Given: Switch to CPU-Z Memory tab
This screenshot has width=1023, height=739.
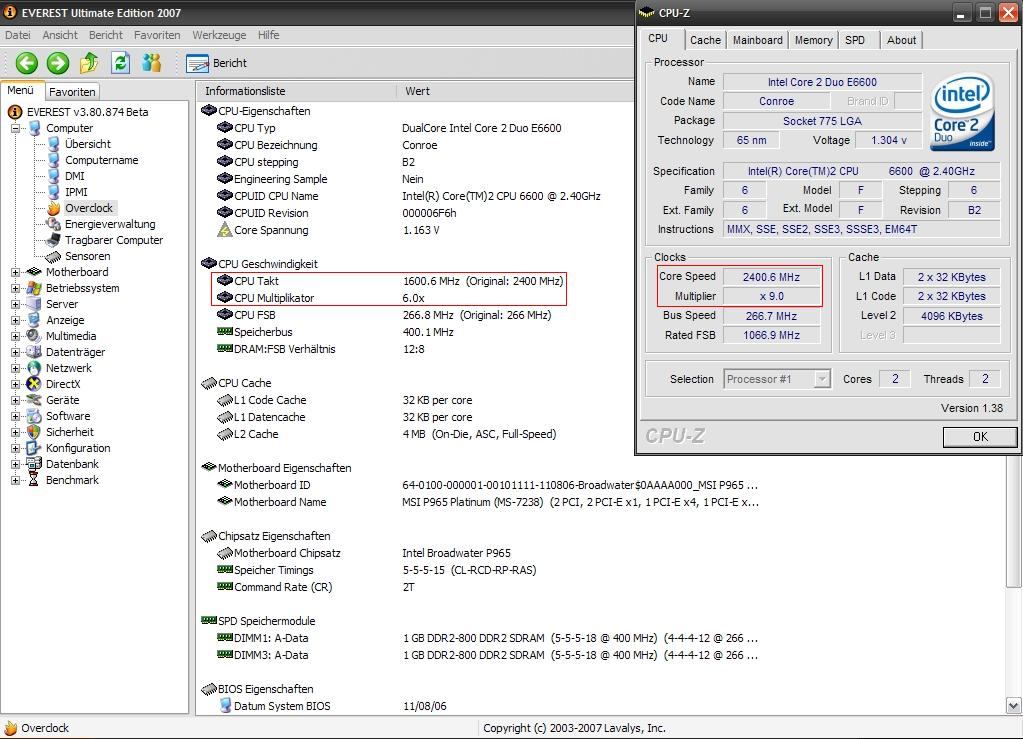Looking at the screenshot, I should click(x=814, y=40).
